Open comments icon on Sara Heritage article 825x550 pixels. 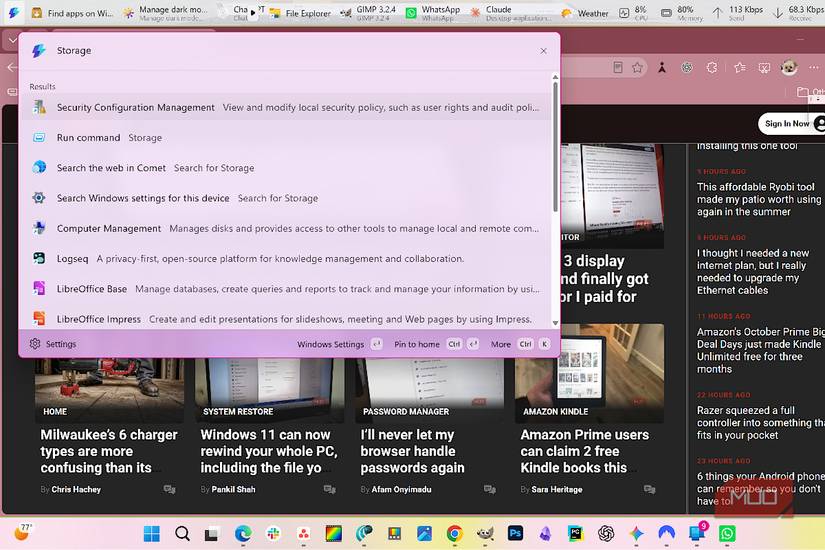click(x=649, y=489)
